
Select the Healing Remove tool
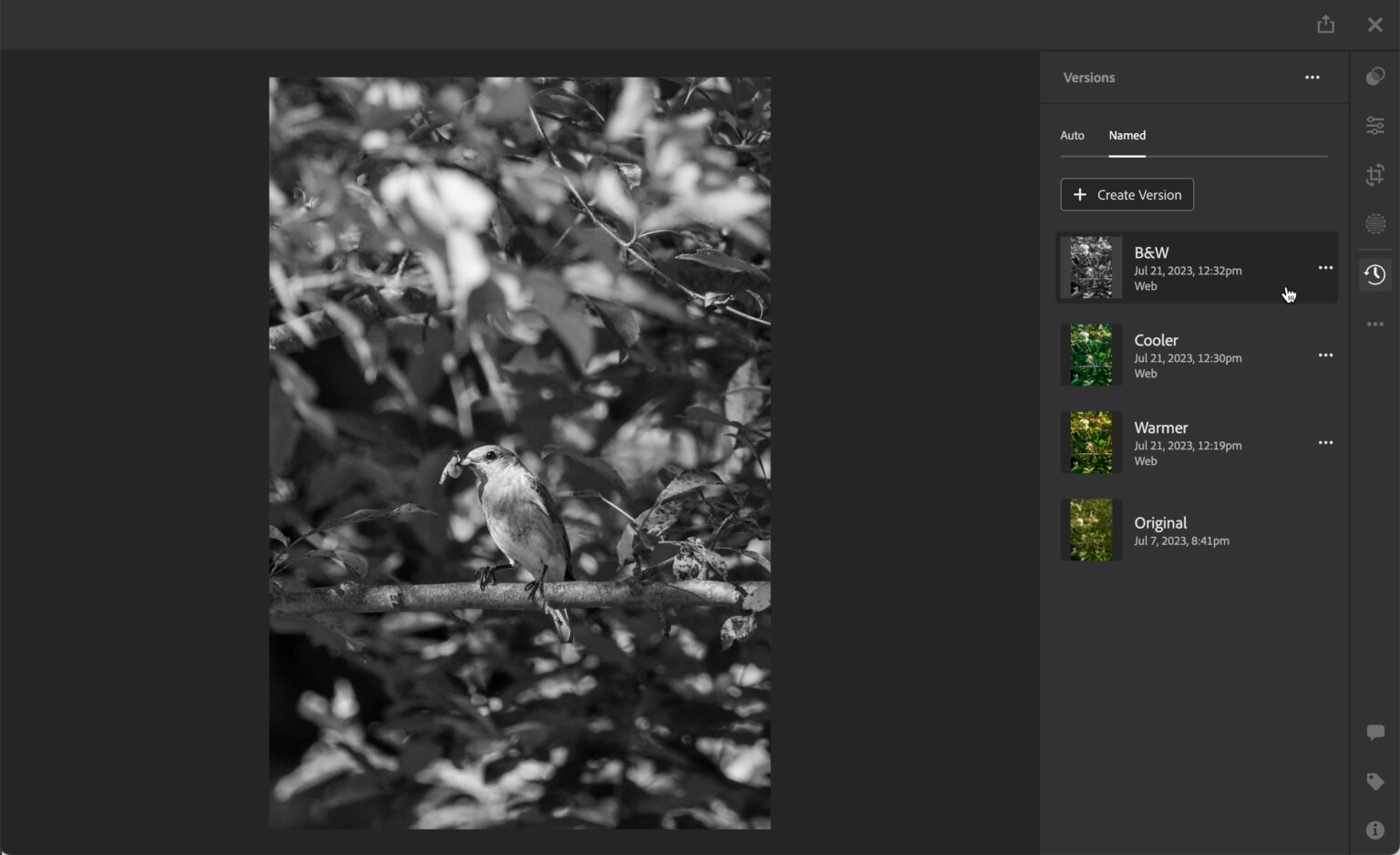(1375, 223)
